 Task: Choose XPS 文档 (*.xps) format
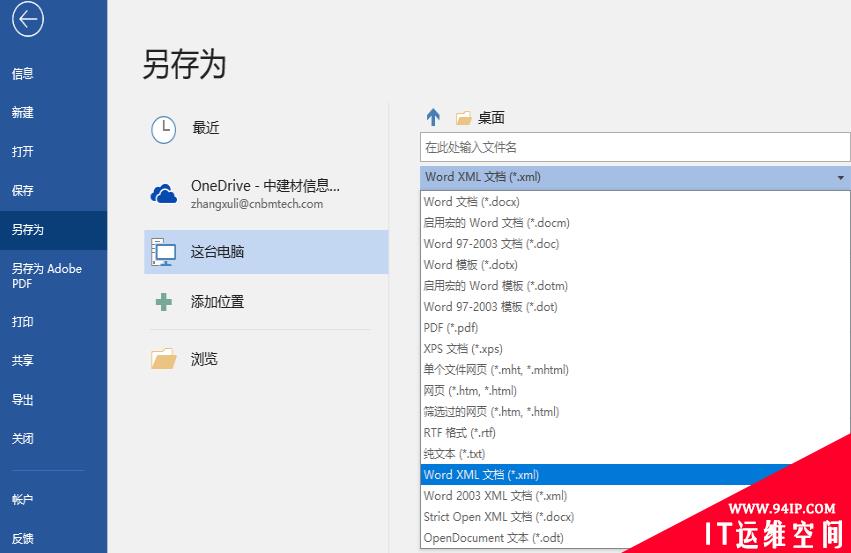(635, 348)
